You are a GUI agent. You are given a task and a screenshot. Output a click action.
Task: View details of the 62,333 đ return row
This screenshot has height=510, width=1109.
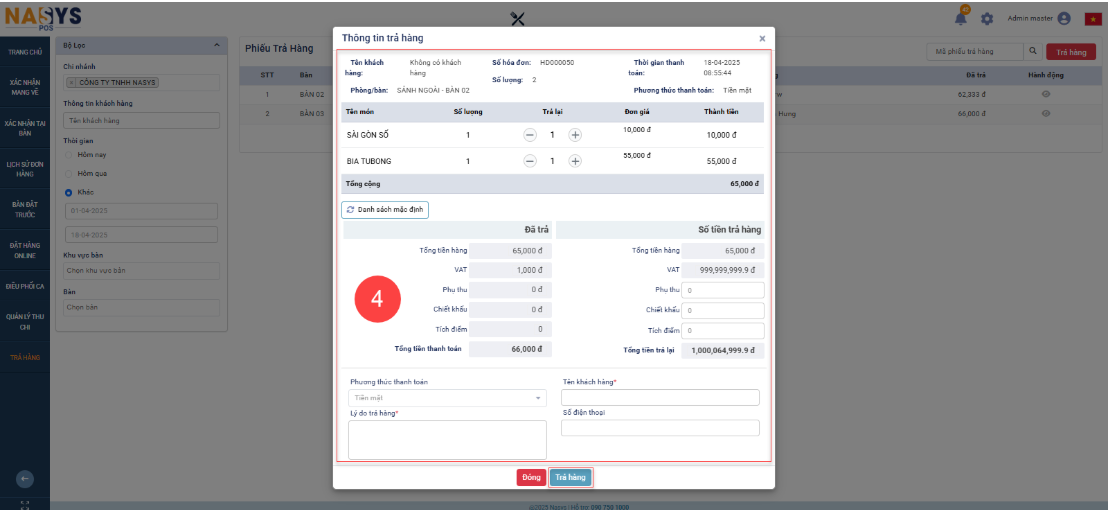tap(1046, 94)
